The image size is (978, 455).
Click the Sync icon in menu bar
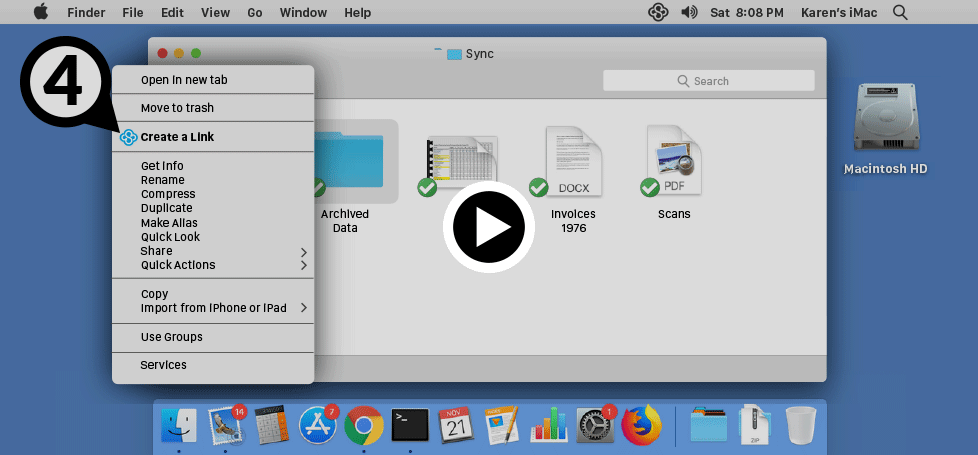coord(657,13)
